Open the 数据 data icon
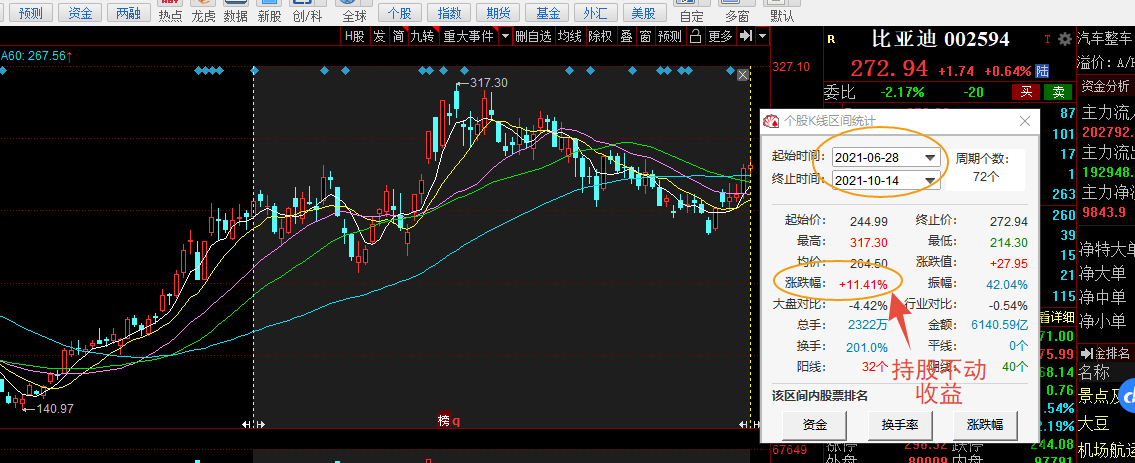The height and width of the screenshot is (463, 1135). click(236, 11)
